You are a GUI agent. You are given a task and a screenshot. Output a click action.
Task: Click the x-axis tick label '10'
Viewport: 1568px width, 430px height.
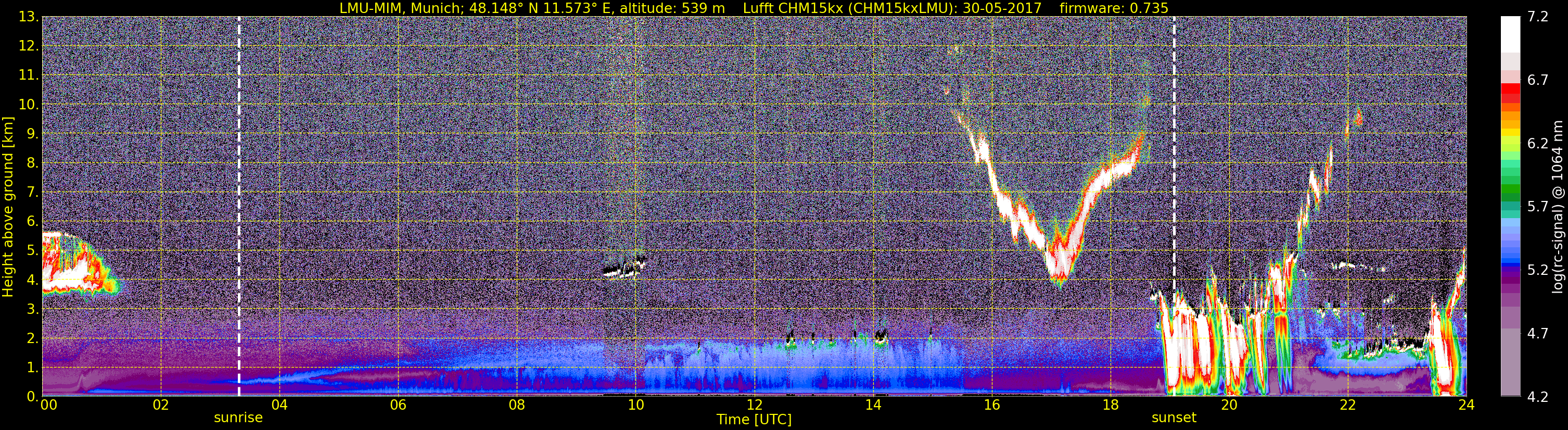pos(635,405)
